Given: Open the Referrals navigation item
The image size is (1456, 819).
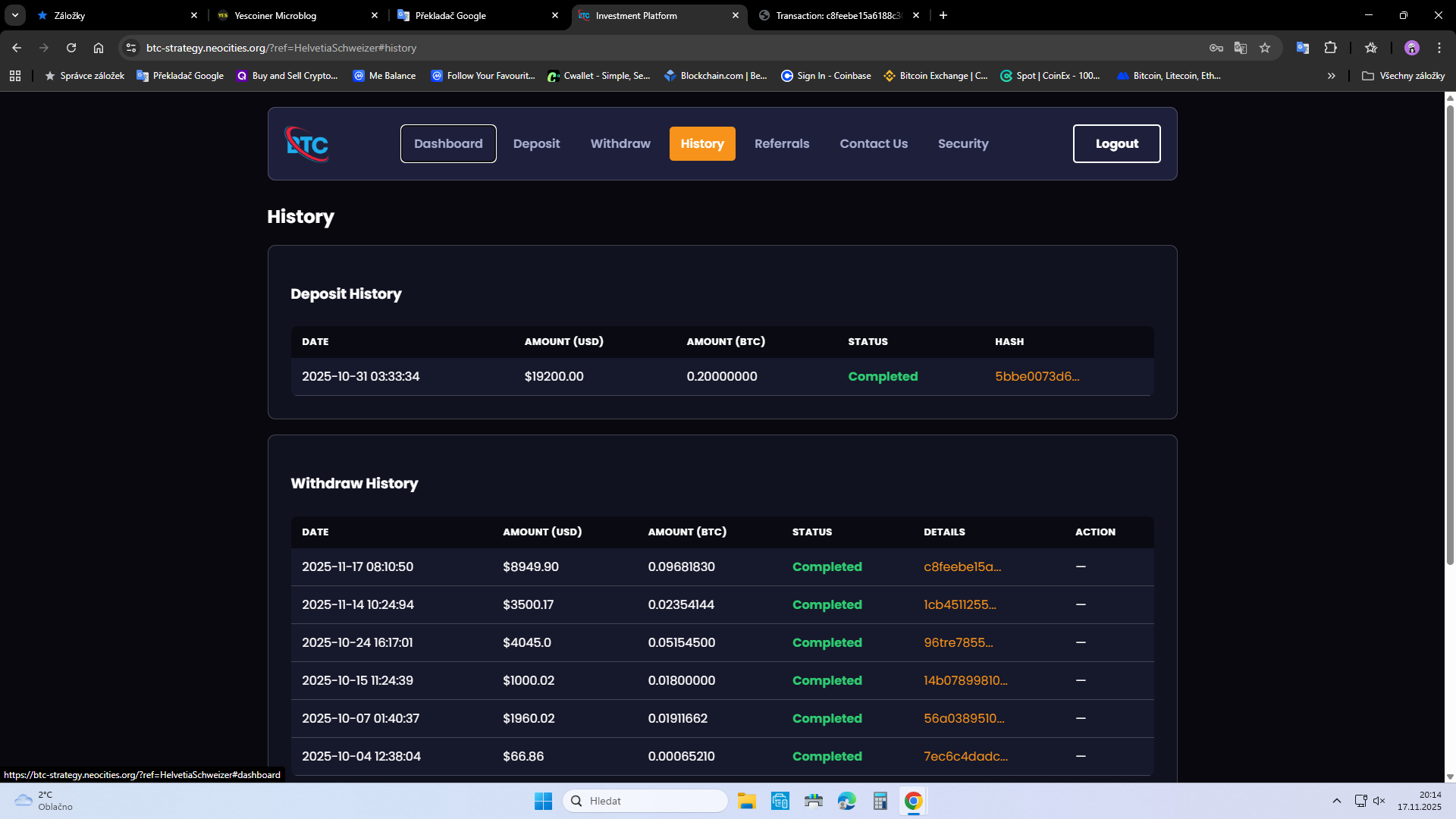Looking at the screenshot, I should [781, 144].
